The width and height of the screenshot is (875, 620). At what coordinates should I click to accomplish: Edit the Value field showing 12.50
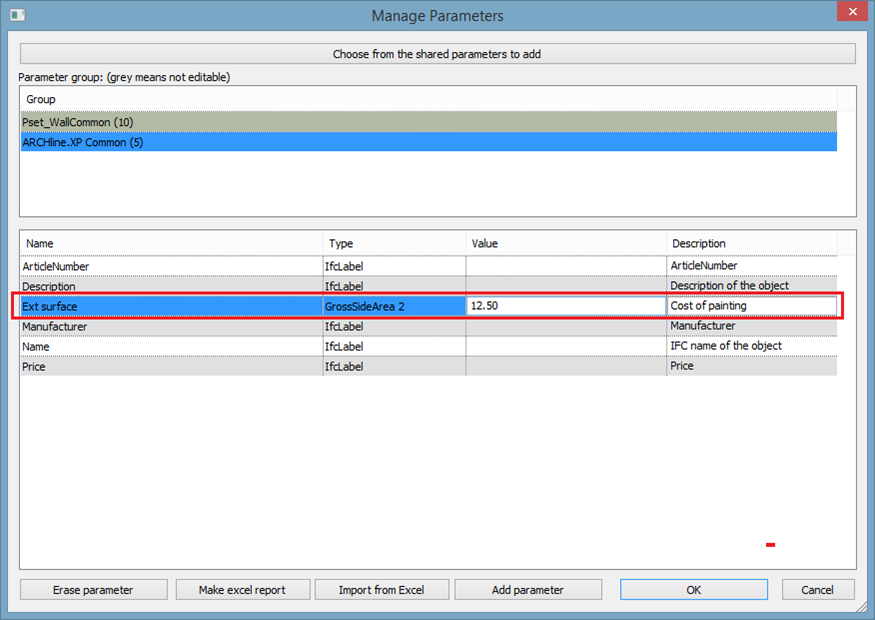pyautogui.click(x=565, y=306)
